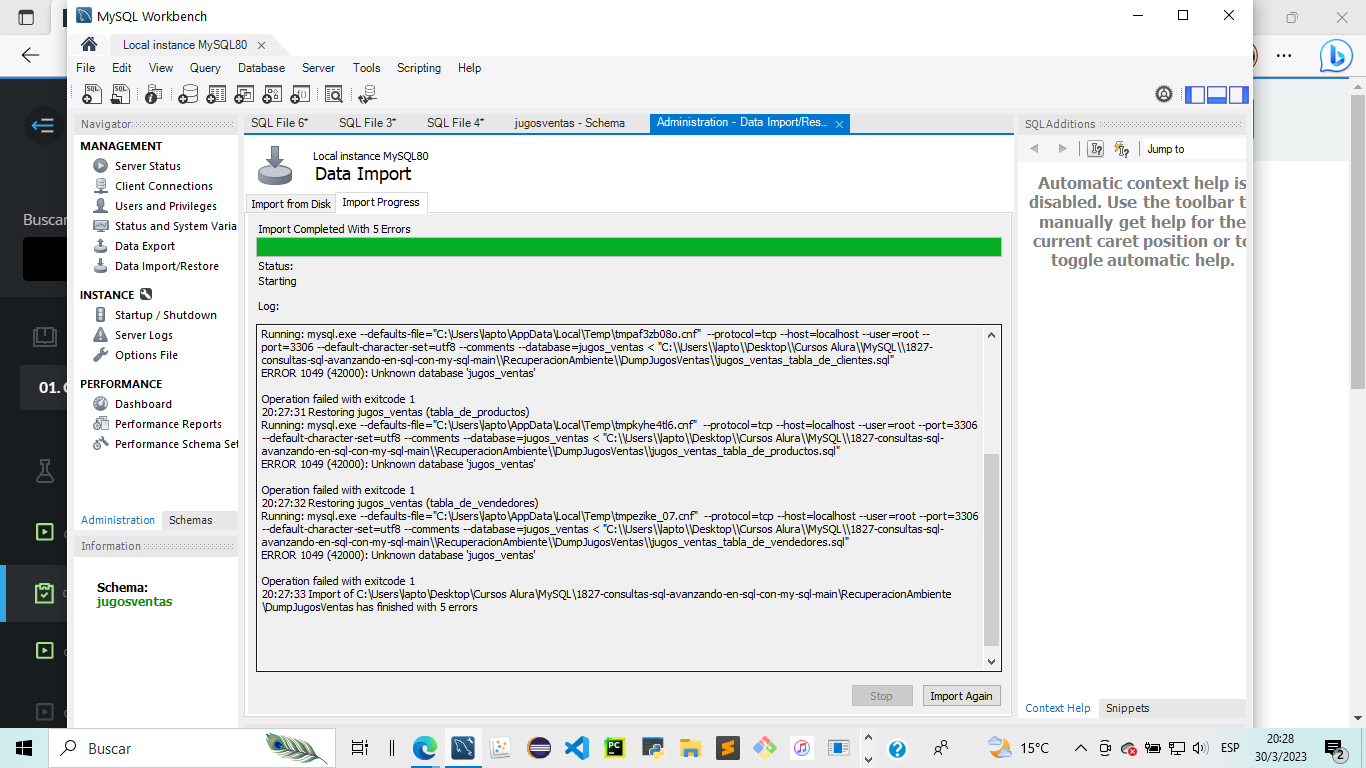Open Performance Reports
This screenshot has width=1366, height=768.
[168, 424]
